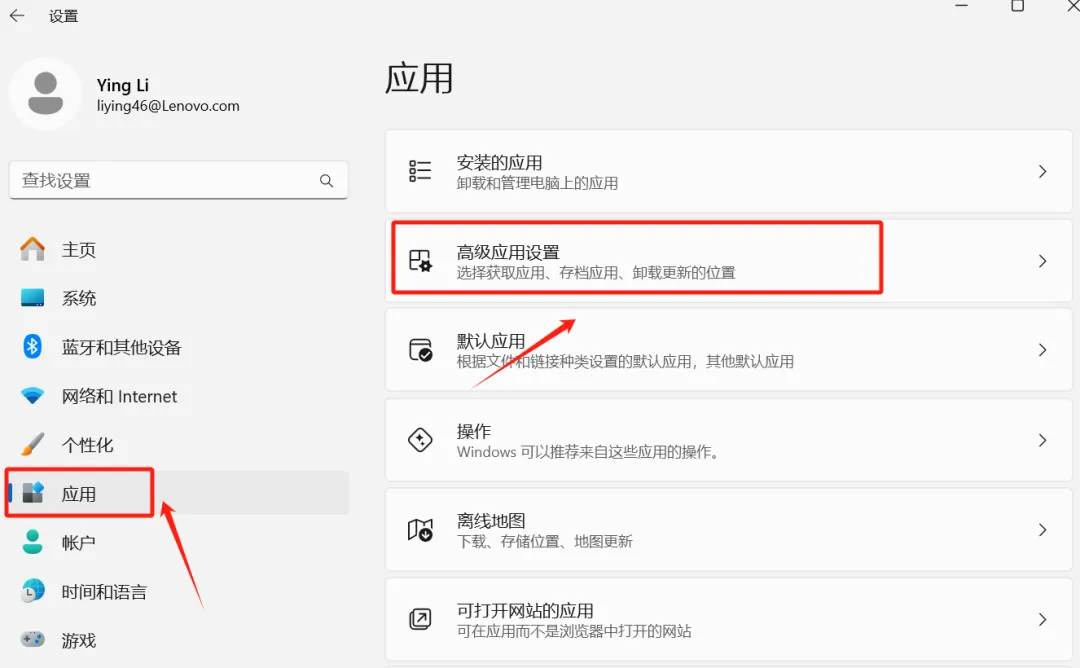The width and height of the screenshot is (1080, 668).
Task: Click the 离线地图 map icon
Action: pyautogui.click(x=420, y=530)
